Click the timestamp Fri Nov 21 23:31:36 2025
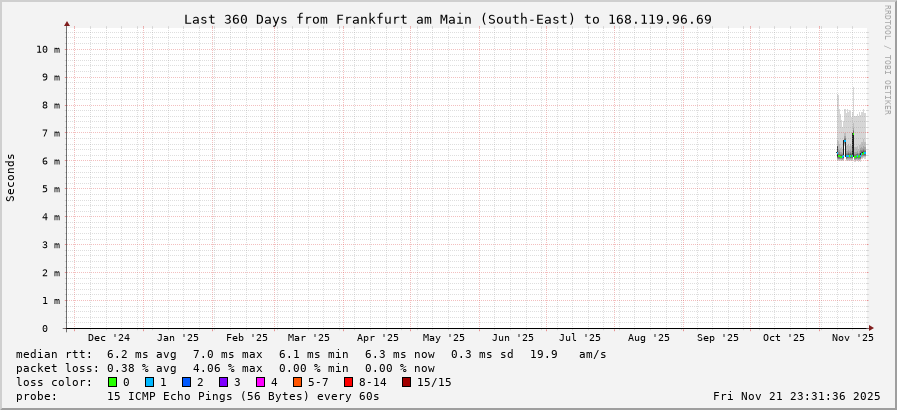Viewport: 897px width, 410px height. click(796, 396)
